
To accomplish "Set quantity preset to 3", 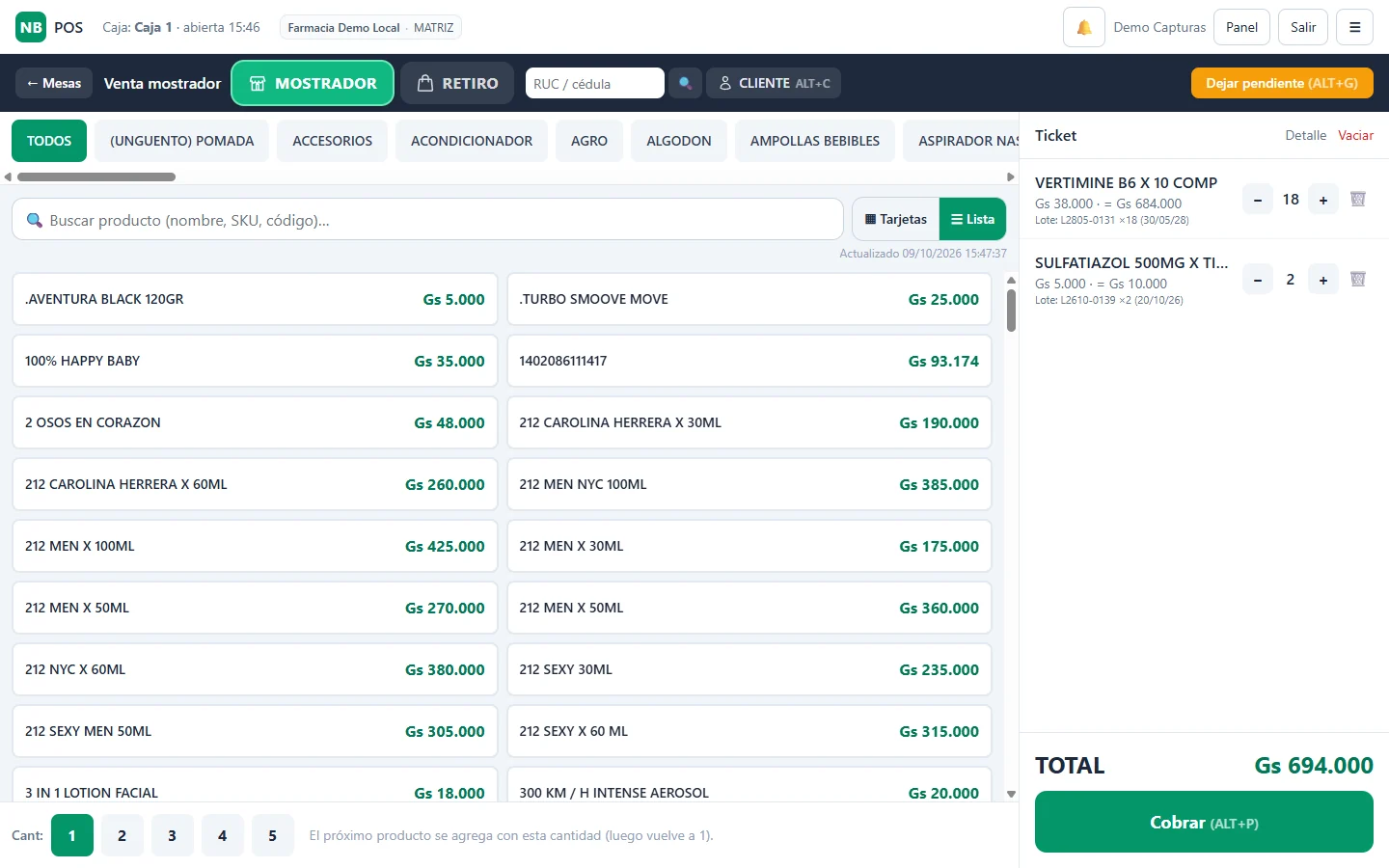I will (x=172, y=835).
